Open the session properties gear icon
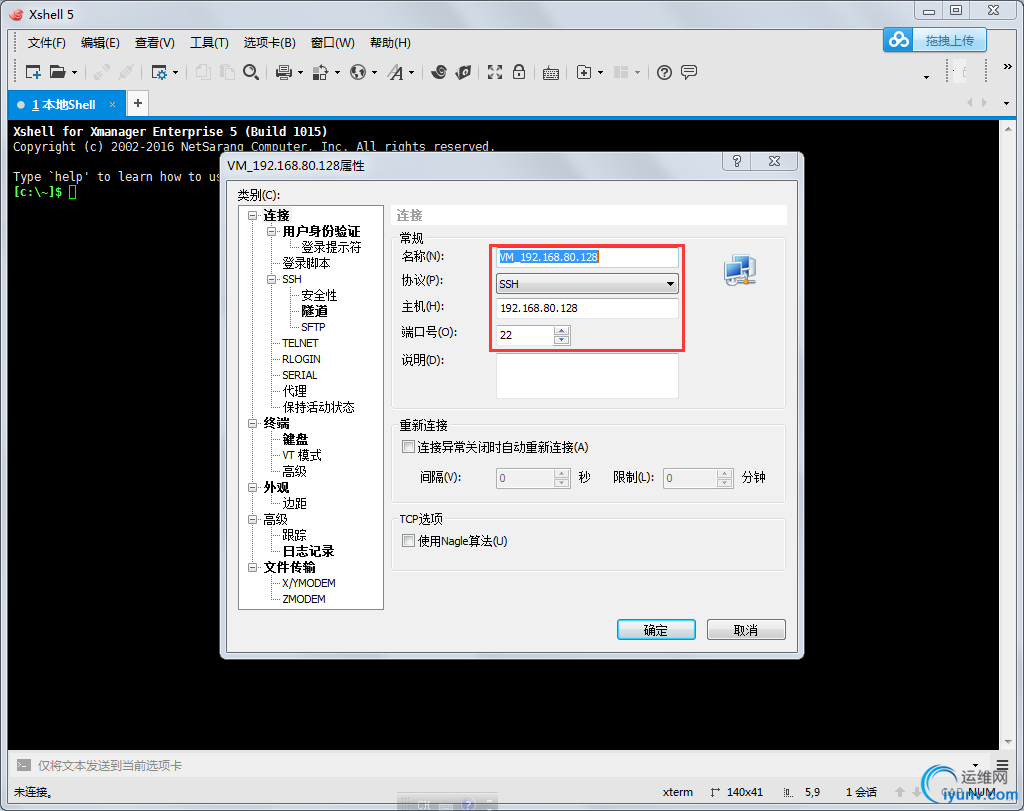The height and width of the screenshot is (811, 1024). (x=159, y=72)
